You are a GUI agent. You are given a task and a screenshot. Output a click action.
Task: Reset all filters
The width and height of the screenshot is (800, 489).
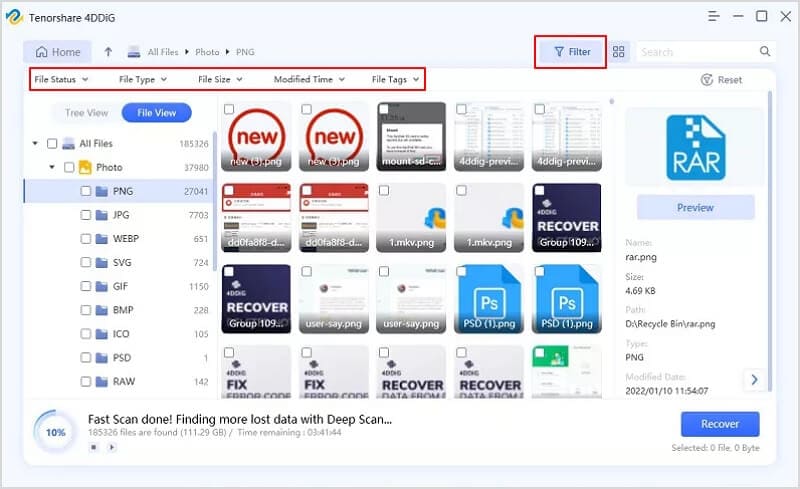(721, 80)
